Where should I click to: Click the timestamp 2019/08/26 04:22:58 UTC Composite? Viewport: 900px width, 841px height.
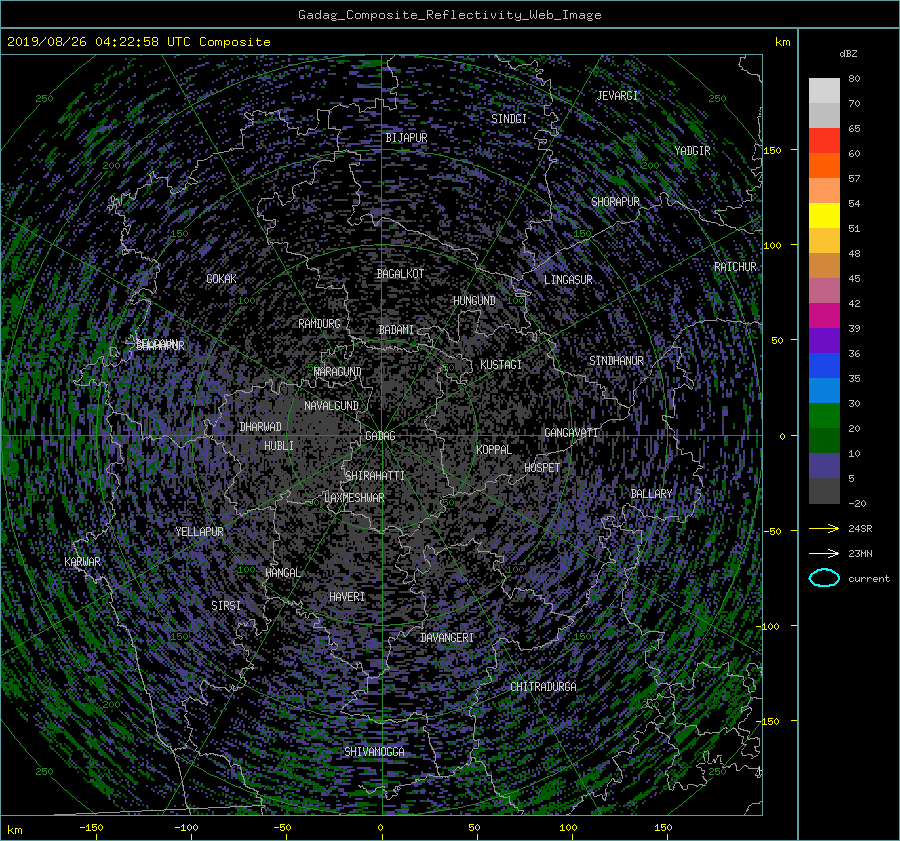[139, 42]
